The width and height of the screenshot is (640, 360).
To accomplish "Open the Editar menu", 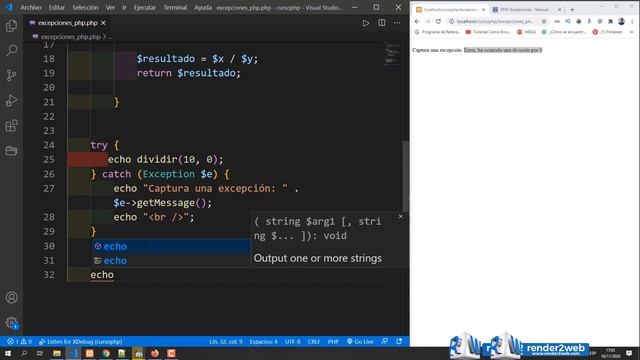I will pos(56,7).
